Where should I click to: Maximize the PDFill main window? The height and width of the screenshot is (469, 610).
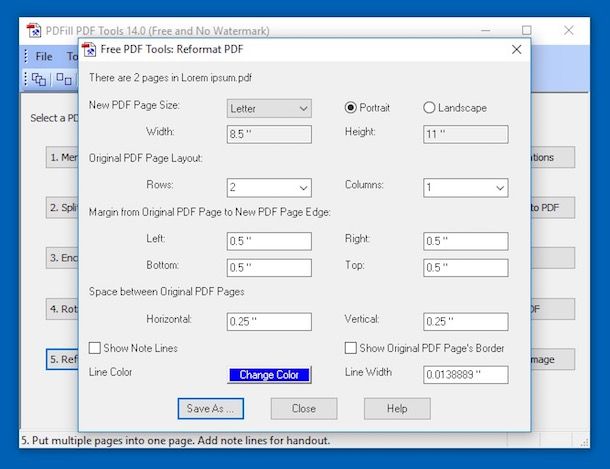[x=526, y=30]
